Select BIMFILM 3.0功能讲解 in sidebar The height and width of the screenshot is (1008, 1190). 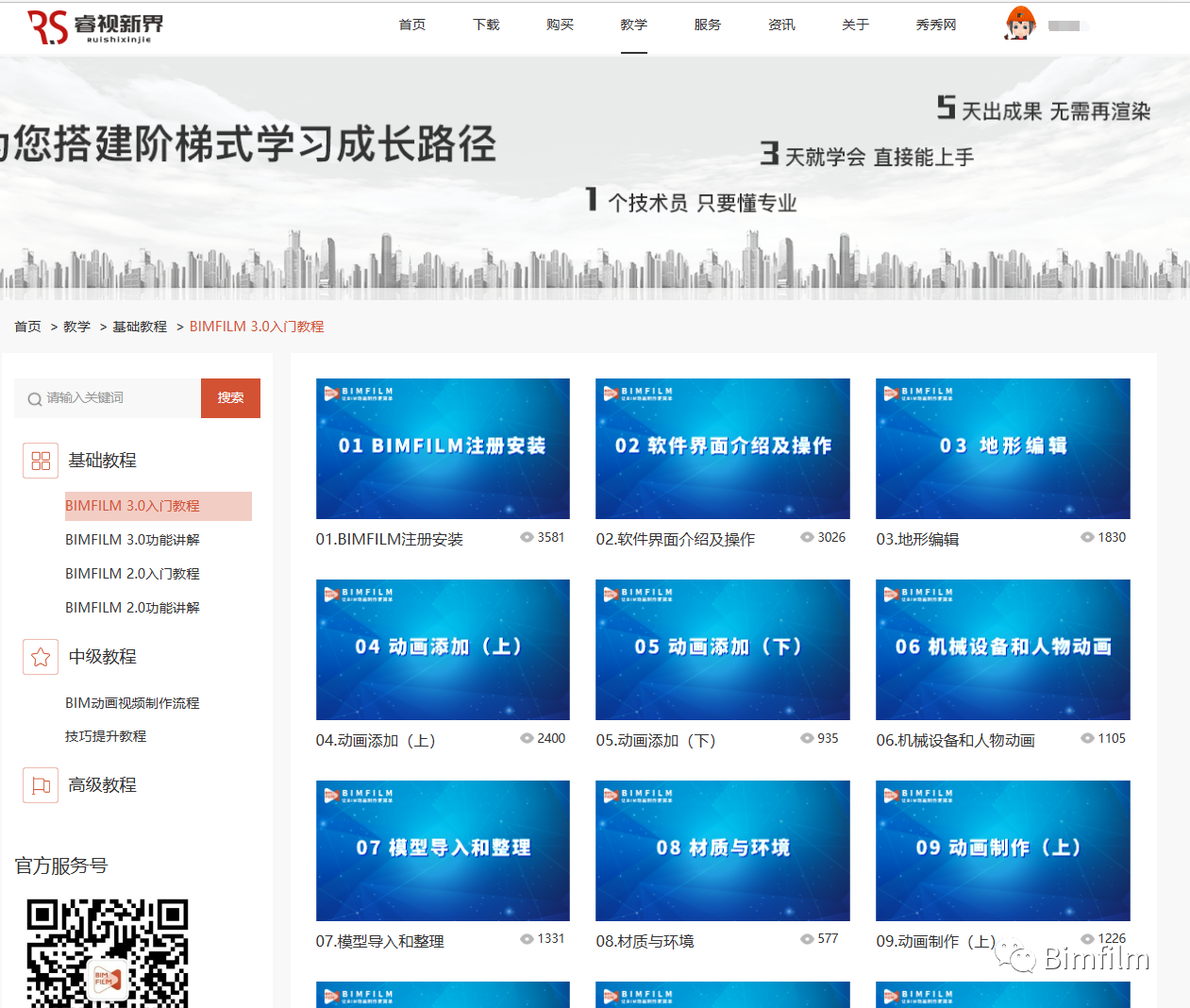pyautogui.click(x=132, y=540)
